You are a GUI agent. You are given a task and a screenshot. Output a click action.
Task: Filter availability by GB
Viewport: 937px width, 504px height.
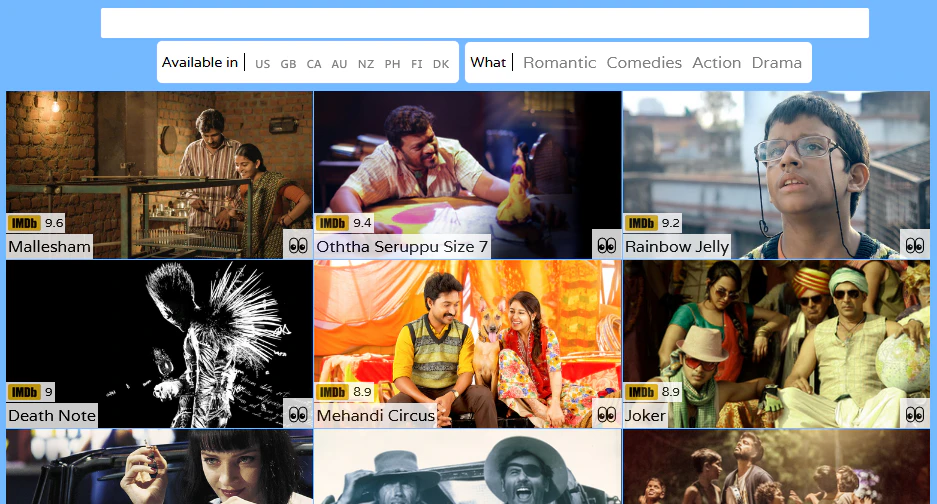click(x=288, y=64)
